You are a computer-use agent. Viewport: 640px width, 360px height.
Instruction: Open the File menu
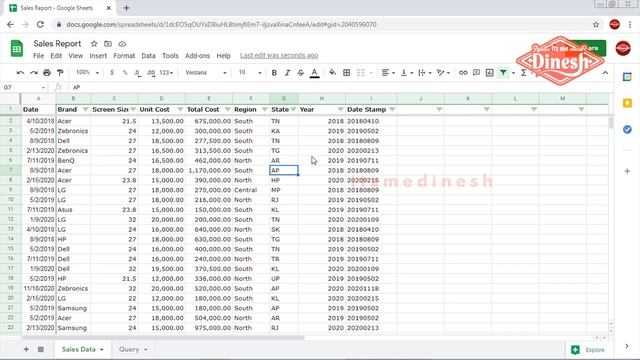click(x=38, y=56)
